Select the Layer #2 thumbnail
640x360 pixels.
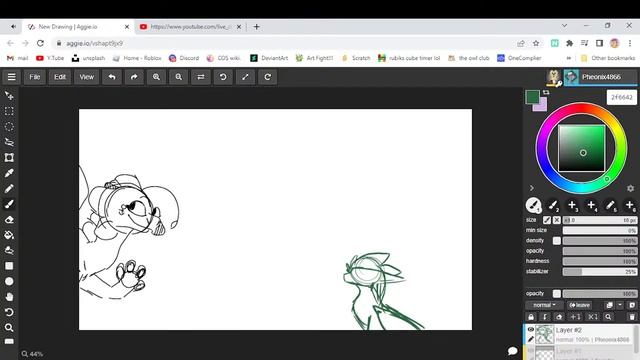tap(545, 334)
